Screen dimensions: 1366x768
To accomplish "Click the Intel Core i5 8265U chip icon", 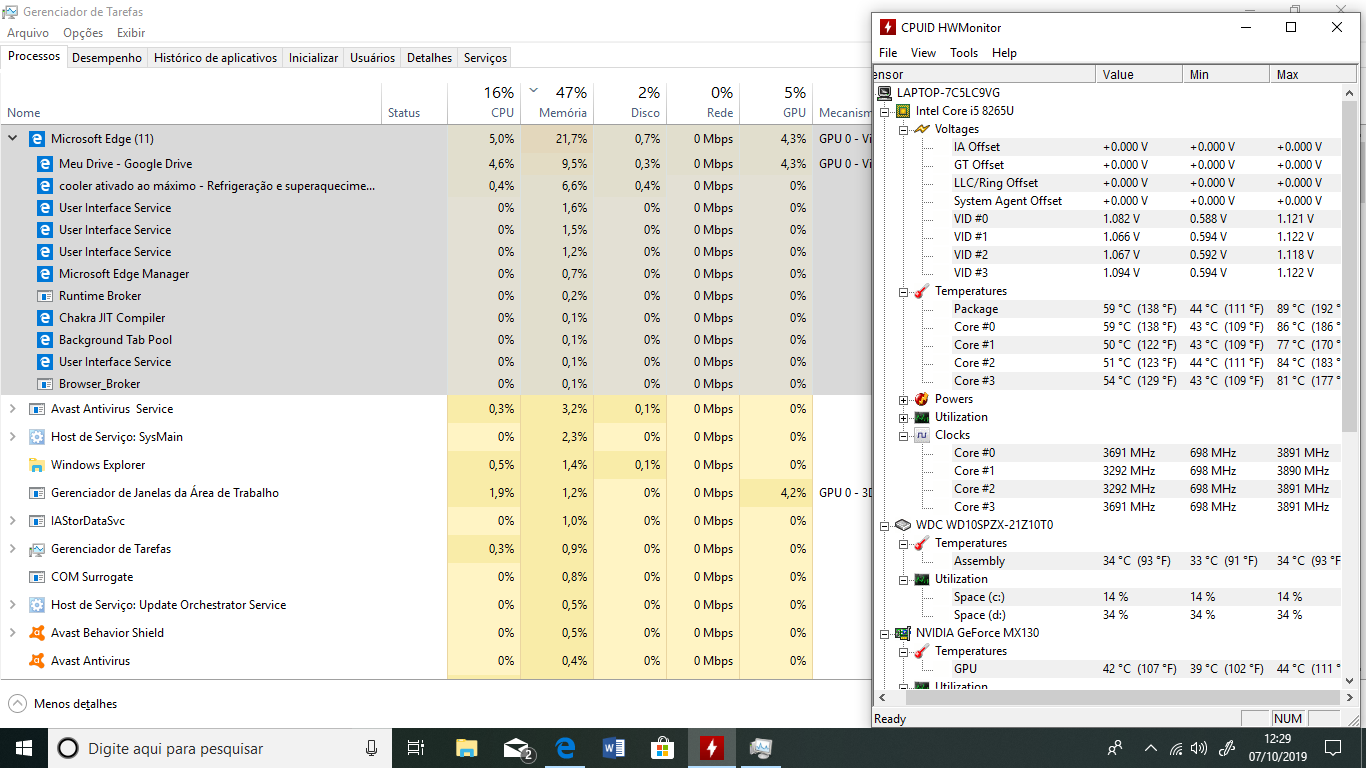I will pyautogui.click(x=903, y=111).
